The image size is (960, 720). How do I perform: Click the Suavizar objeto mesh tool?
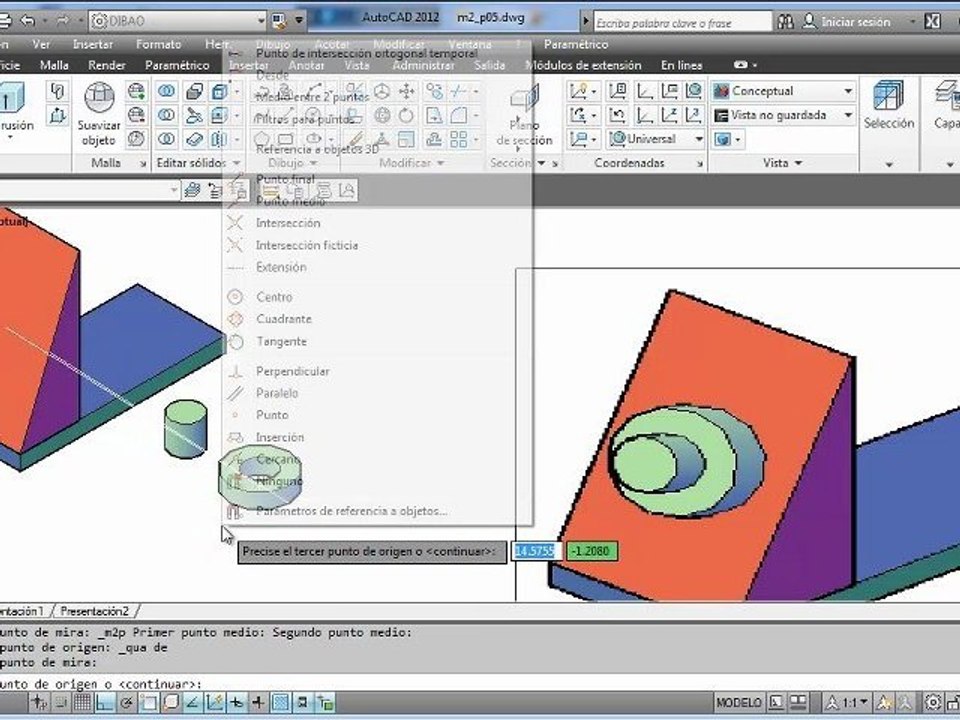99,114
